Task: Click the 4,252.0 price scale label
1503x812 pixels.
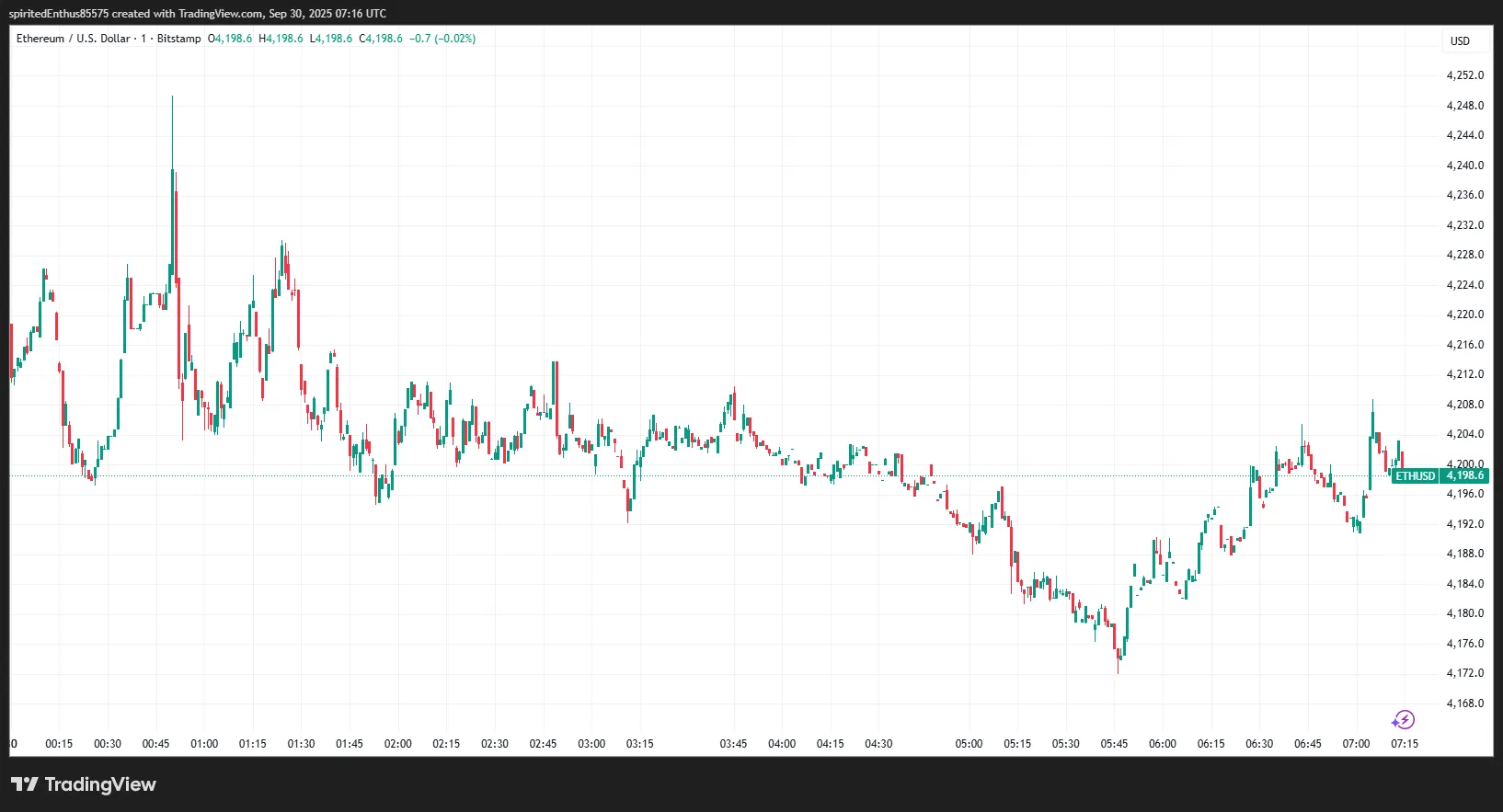Action: click(1464, 75)
